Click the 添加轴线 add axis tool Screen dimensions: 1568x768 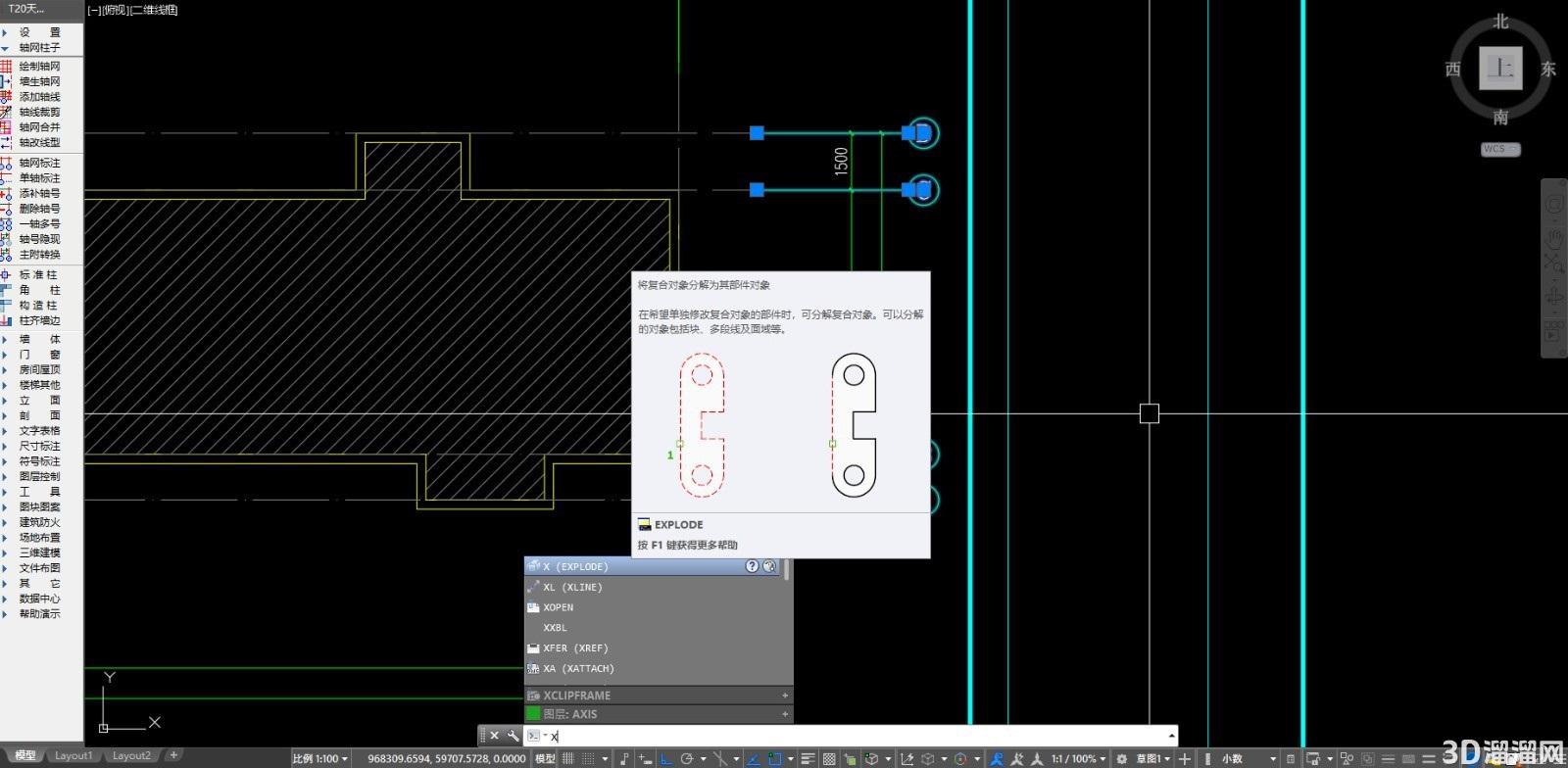coord(39,96)
